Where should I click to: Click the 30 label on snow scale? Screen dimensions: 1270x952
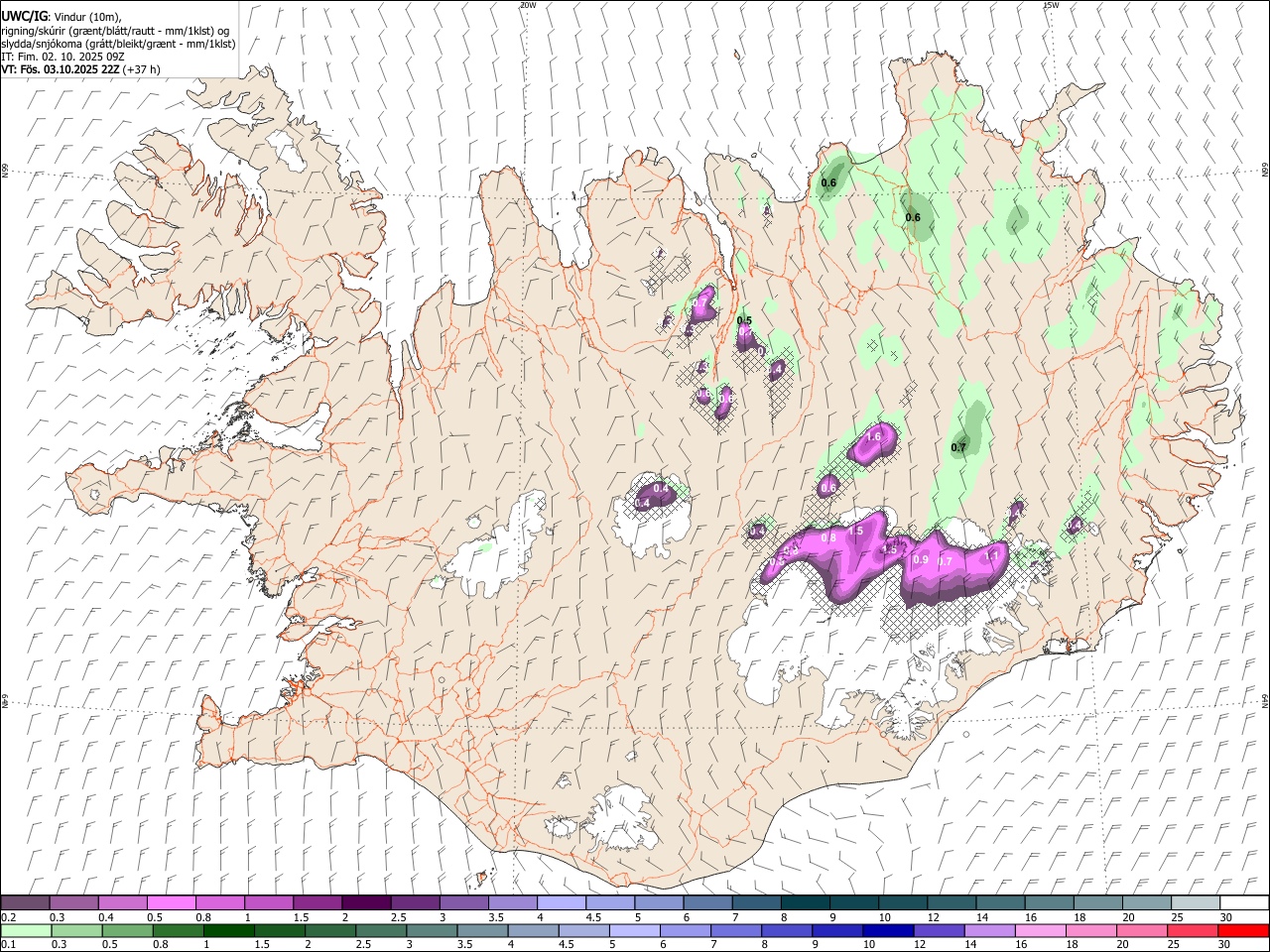(x=1226, y=917)
